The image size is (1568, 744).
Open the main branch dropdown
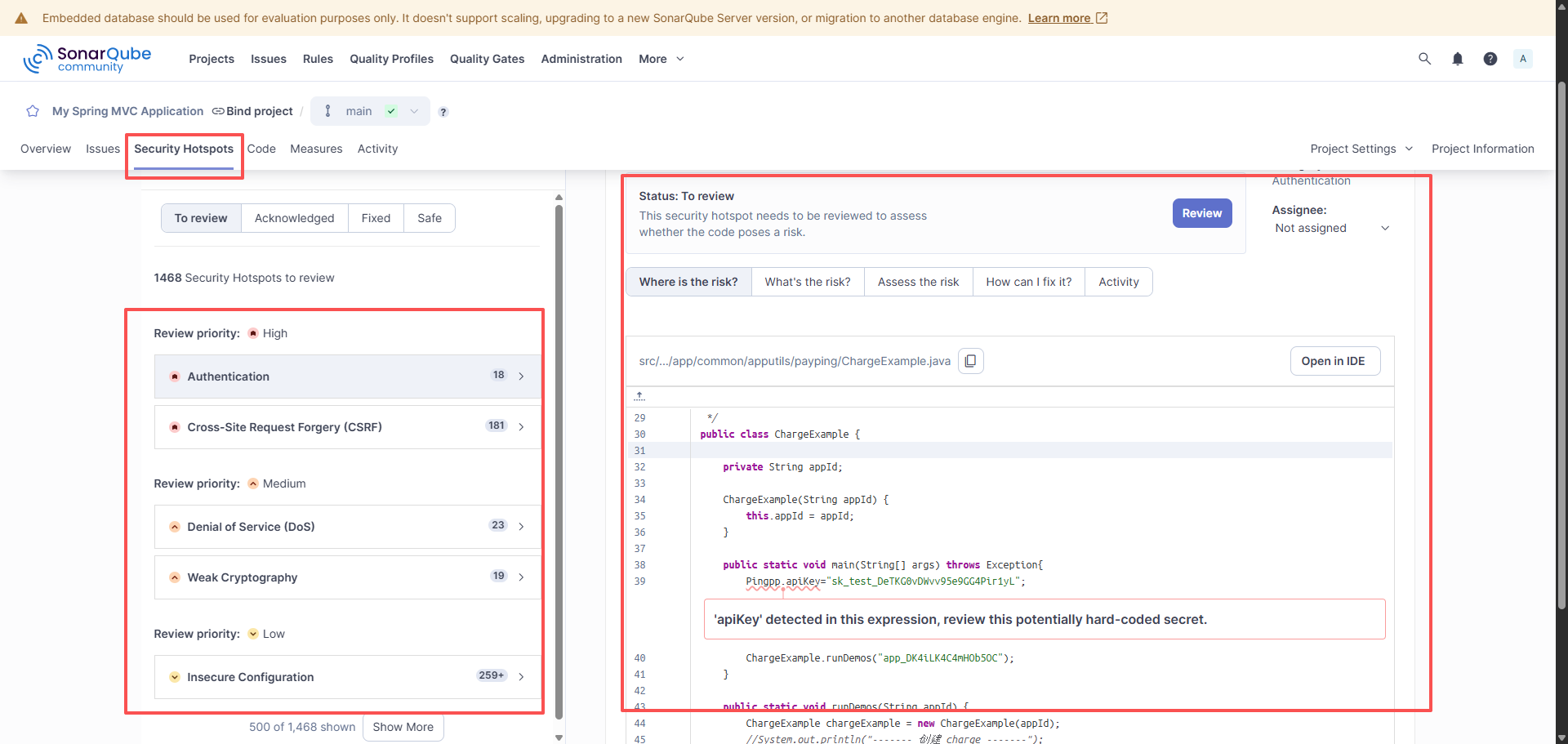coord(414,111)
